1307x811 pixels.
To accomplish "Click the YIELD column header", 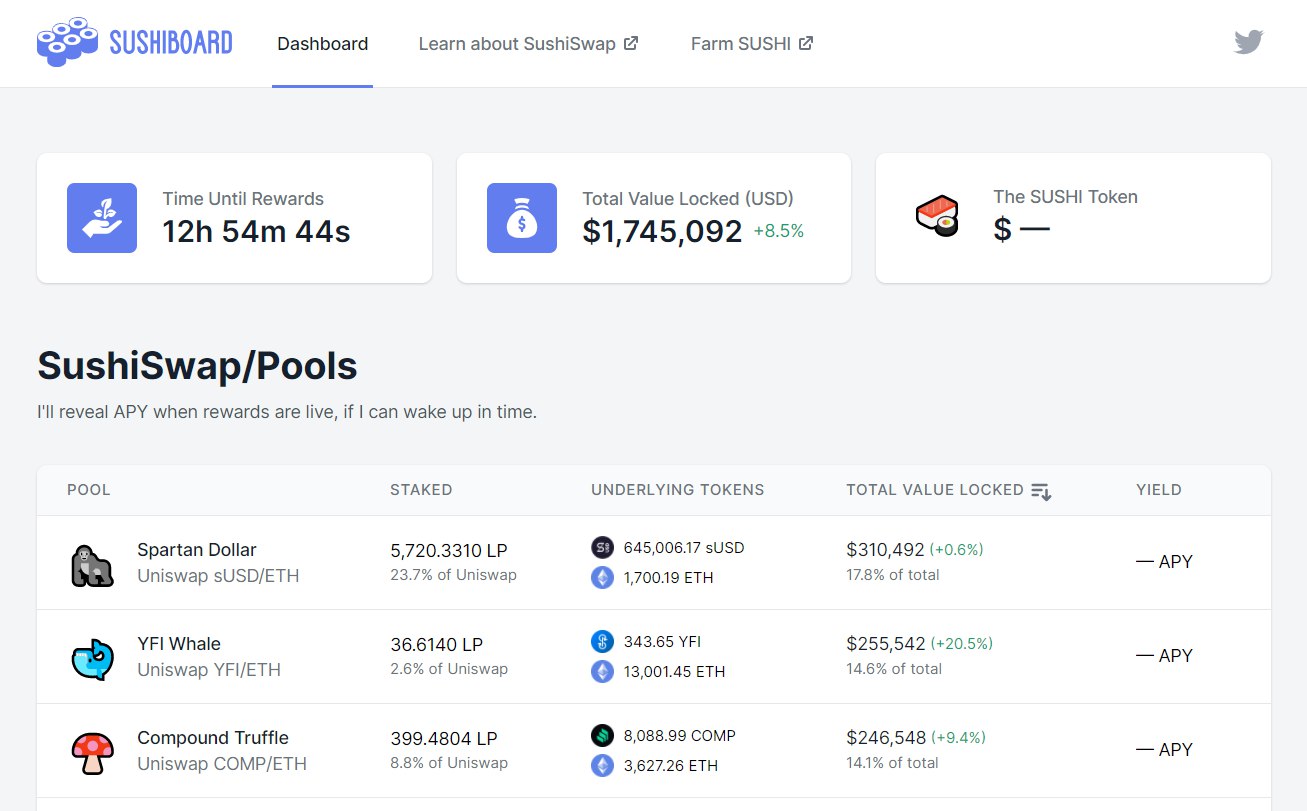I will [x=1159, y=490].
